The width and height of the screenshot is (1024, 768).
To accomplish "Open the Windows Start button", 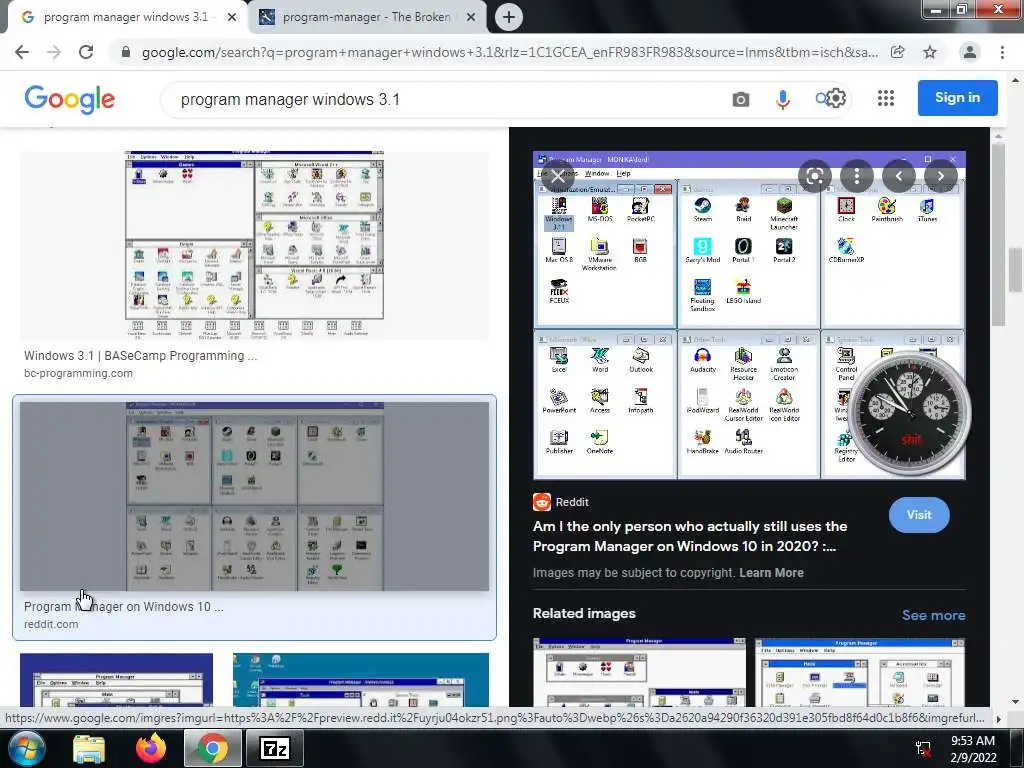I will coord(24,748).
